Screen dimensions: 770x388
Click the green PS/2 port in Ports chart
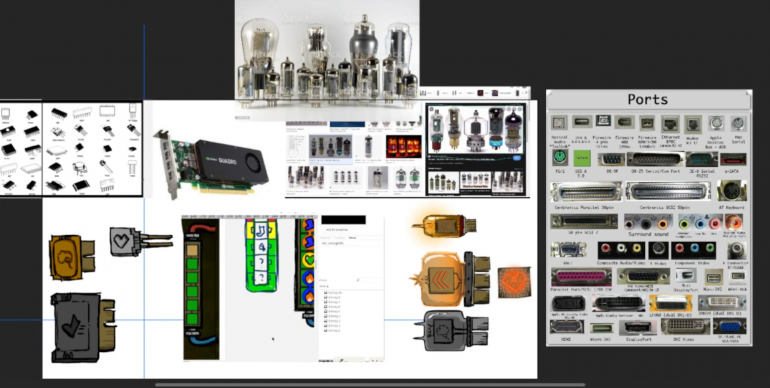pos(559,158)
